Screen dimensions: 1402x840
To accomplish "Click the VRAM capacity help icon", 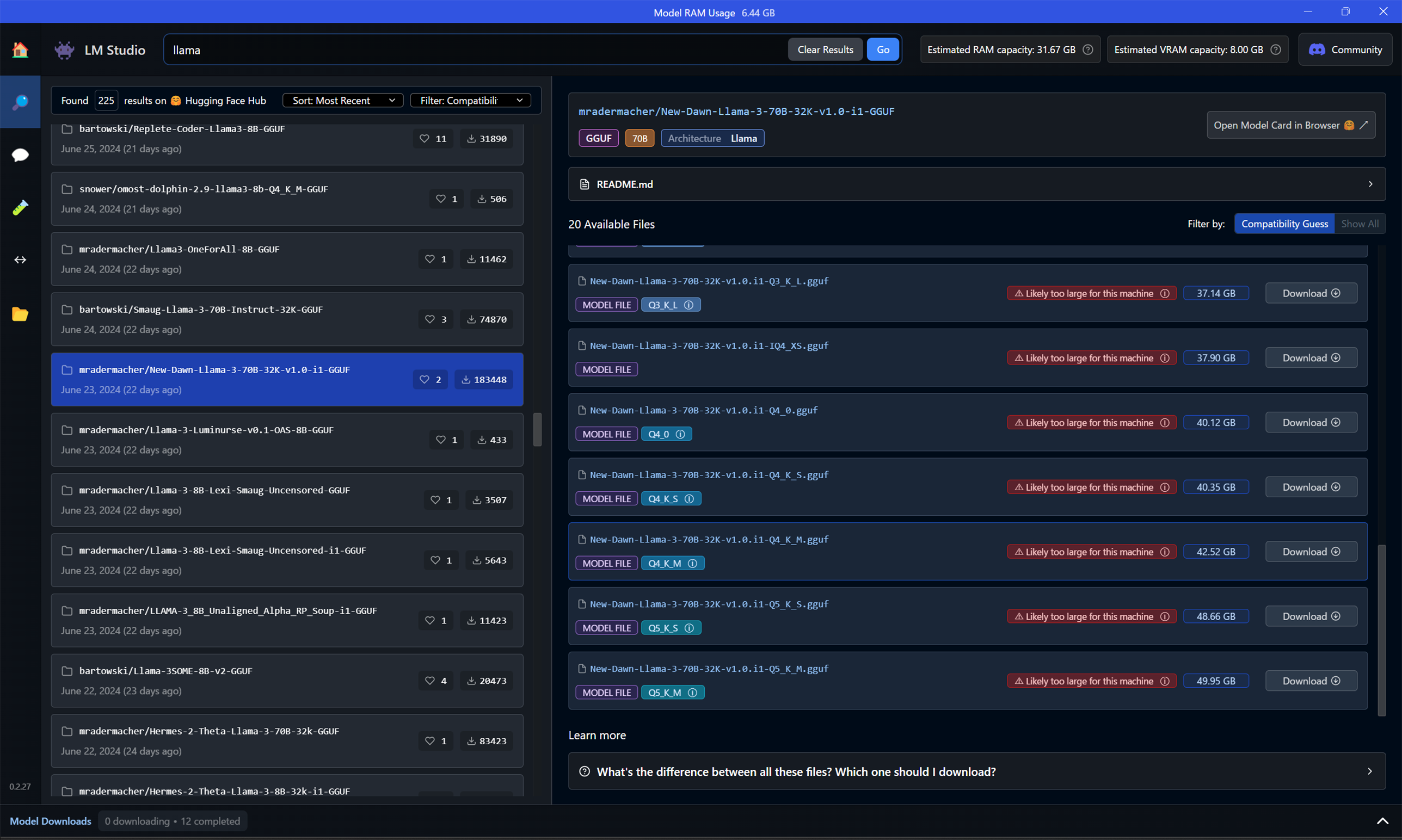I will point(1275,50).
